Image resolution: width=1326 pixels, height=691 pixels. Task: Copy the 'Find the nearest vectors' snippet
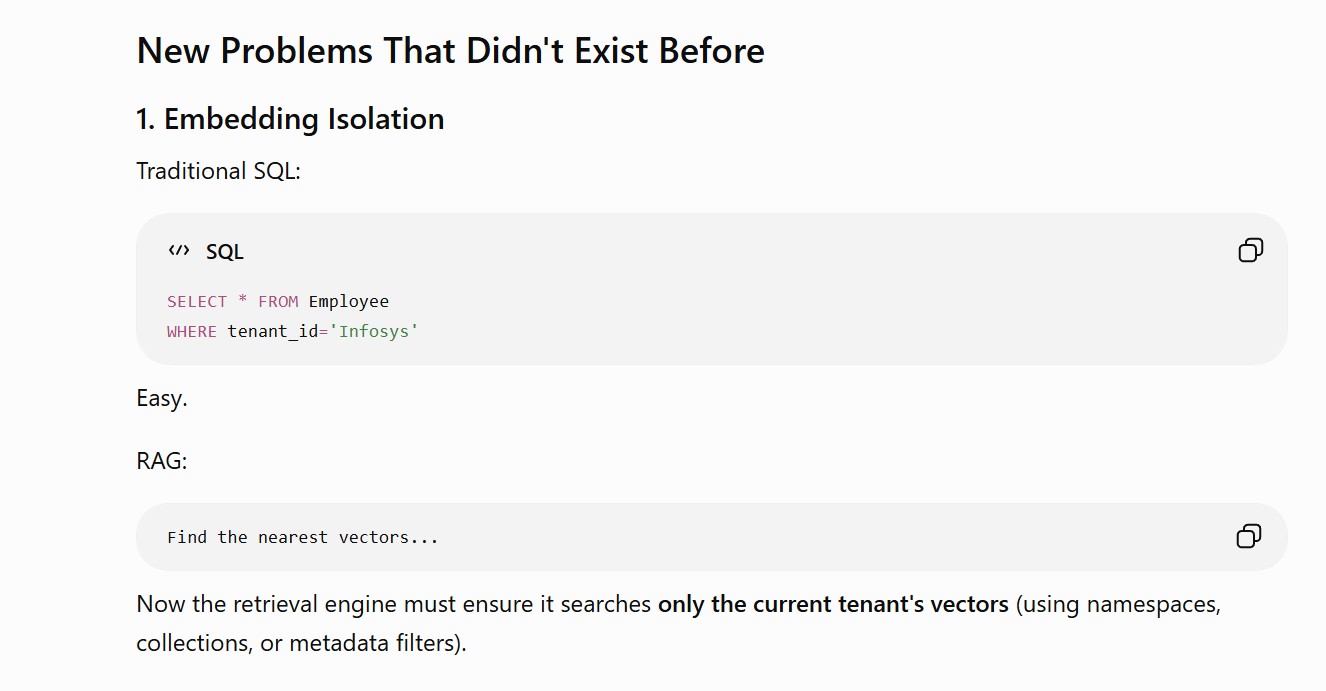coord(1249,536)
